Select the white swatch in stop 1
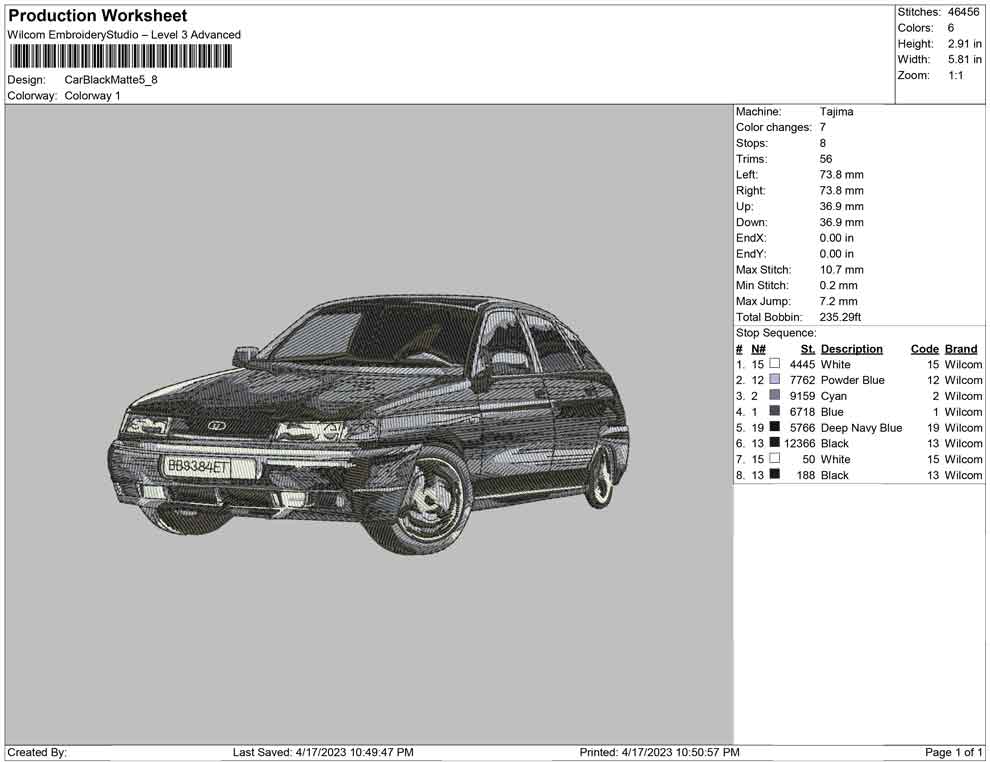990x762 pixels. tap(775, 364)
